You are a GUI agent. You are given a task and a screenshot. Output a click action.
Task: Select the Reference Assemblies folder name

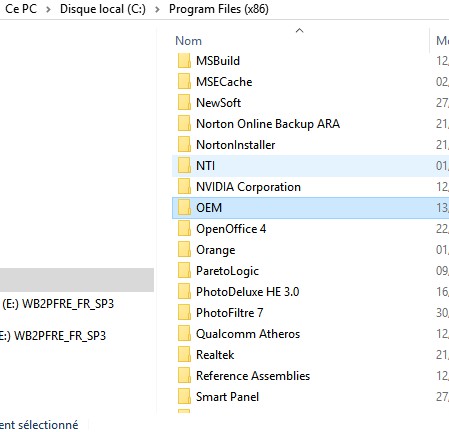click(253, 376)
